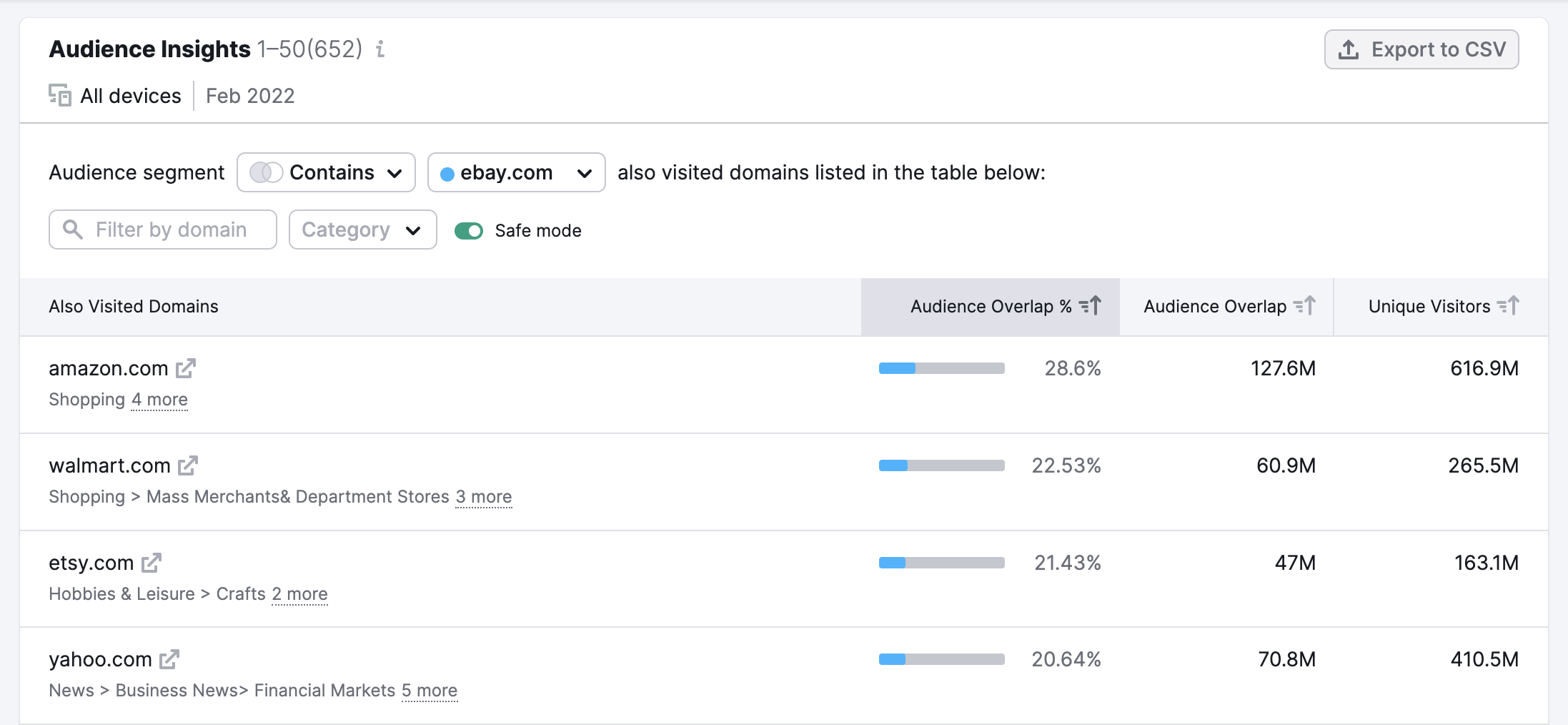Click the upload icon in Export to CSV

point(1349,49)
